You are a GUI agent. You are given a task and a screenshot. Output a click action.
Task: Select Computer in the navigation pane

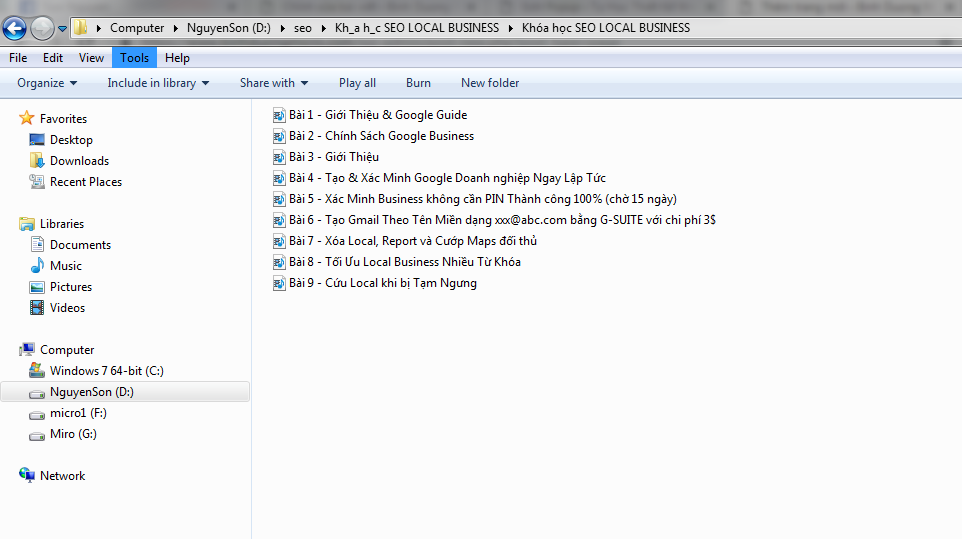click(67, 350)
